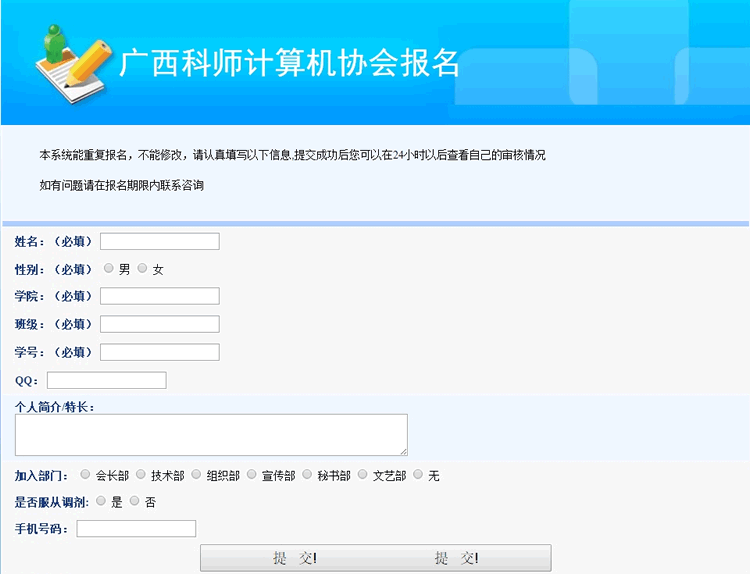The width and height of the screenshot is (750, 574).
Task: Choose 秘书部 department radio button
Action: tap(307, 474)
